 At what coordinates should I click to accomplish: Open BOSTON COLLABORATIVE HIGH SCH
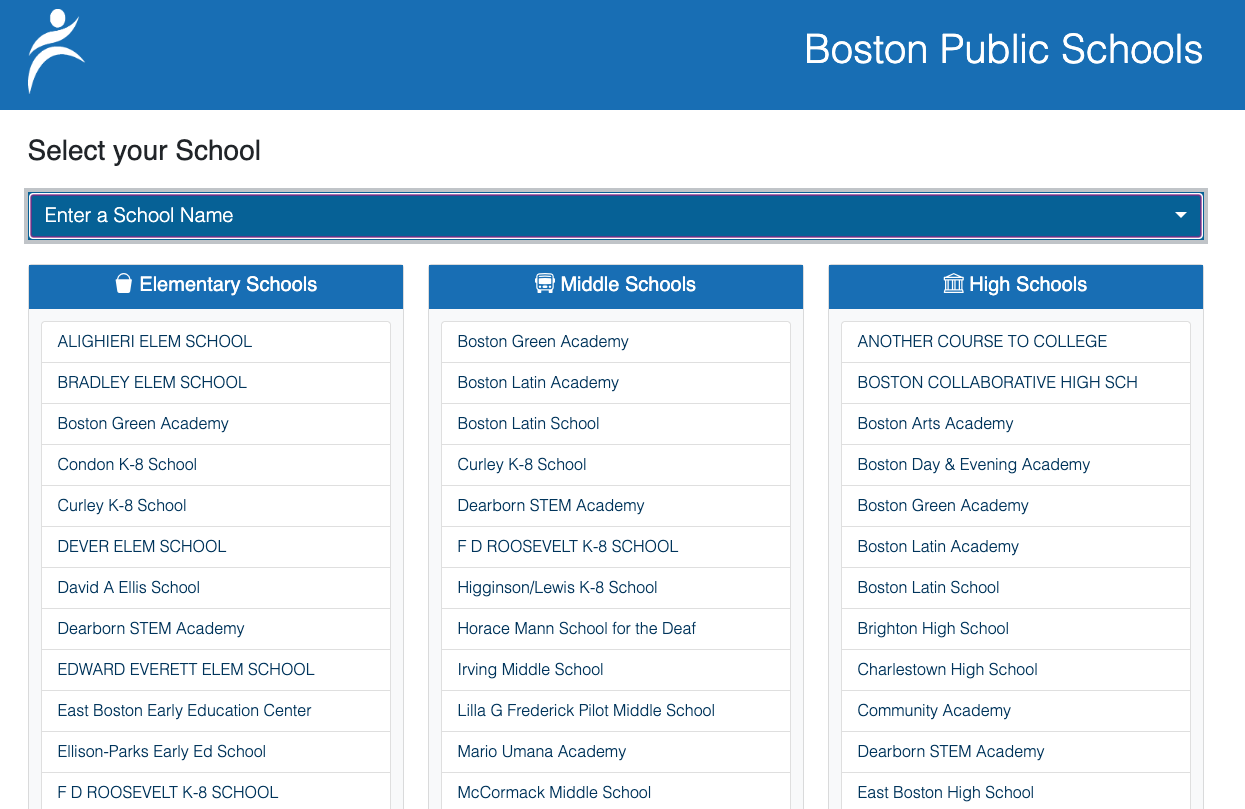click(1016, 383)
